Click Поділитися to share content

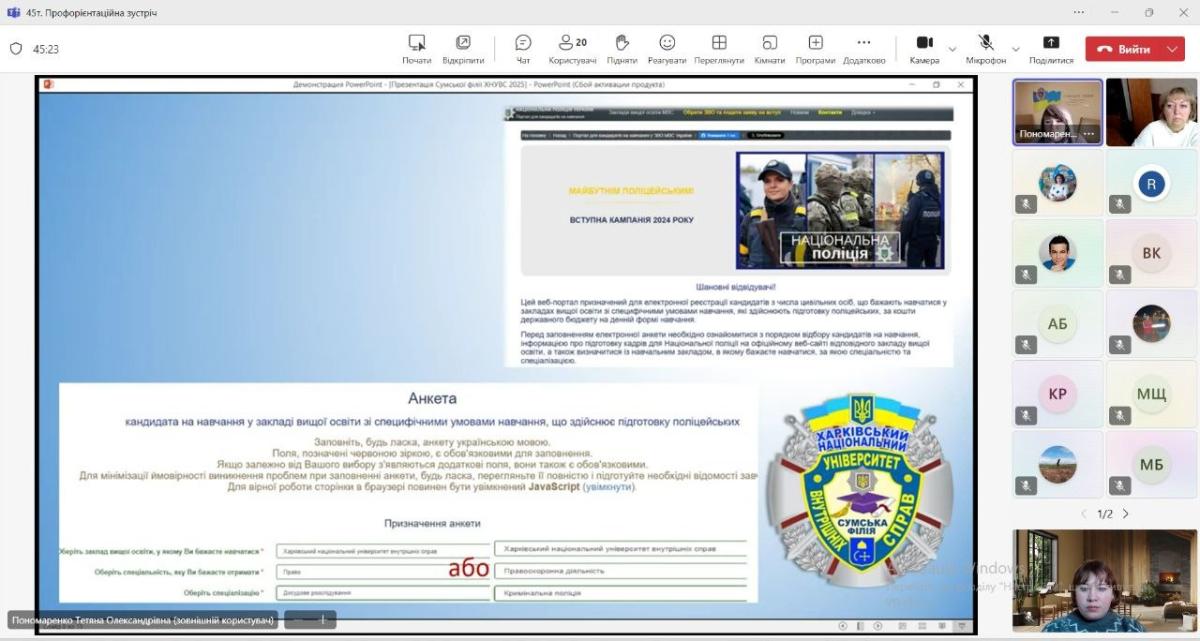pyautogui.click(x=1051, y=48)
